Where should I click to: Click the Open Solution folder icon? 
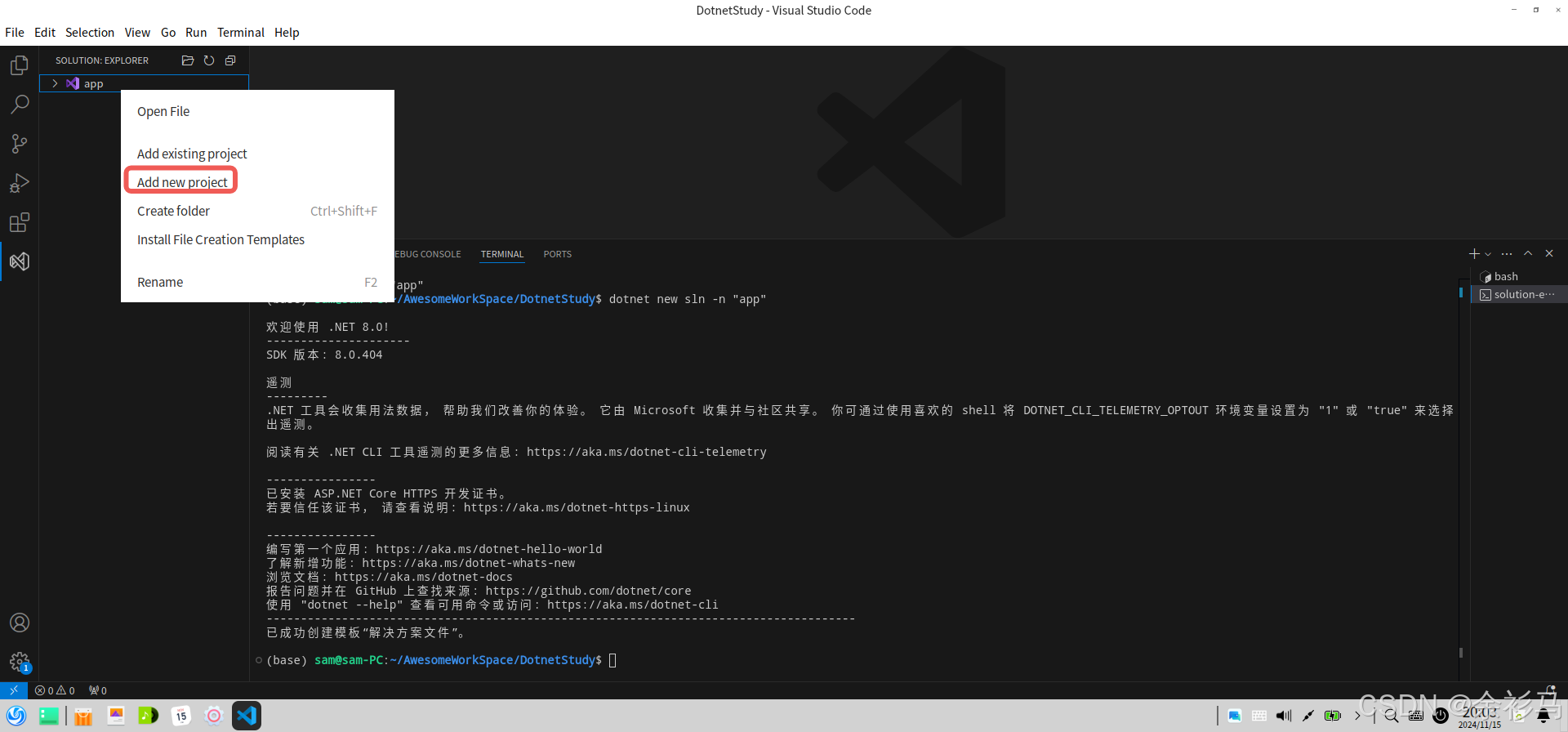coord(188,60)
